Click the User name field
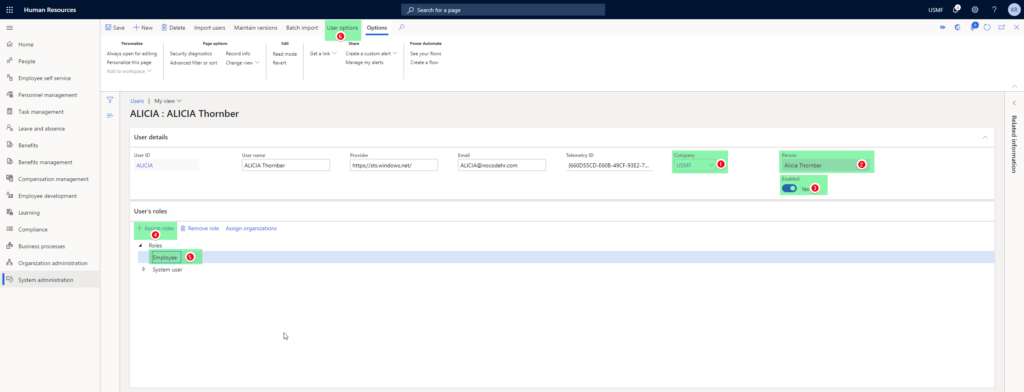Screen dimensions: 1024x392 point(285,165)
